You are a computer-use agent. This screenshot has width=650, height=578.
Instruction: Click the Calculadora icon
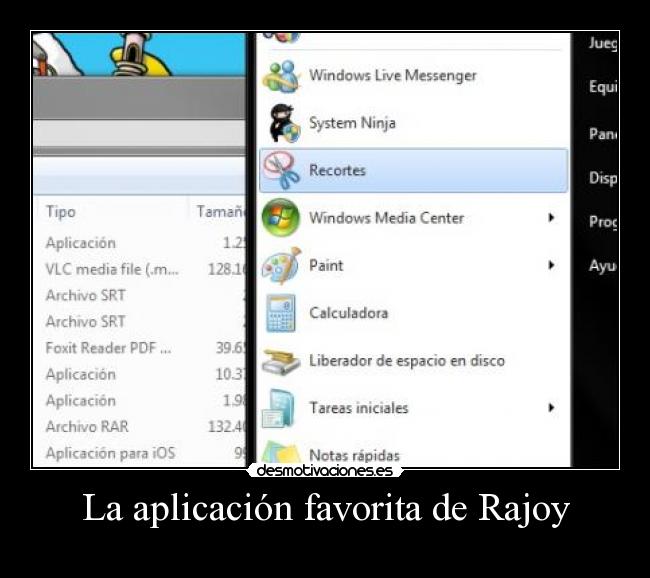(281, 313)
